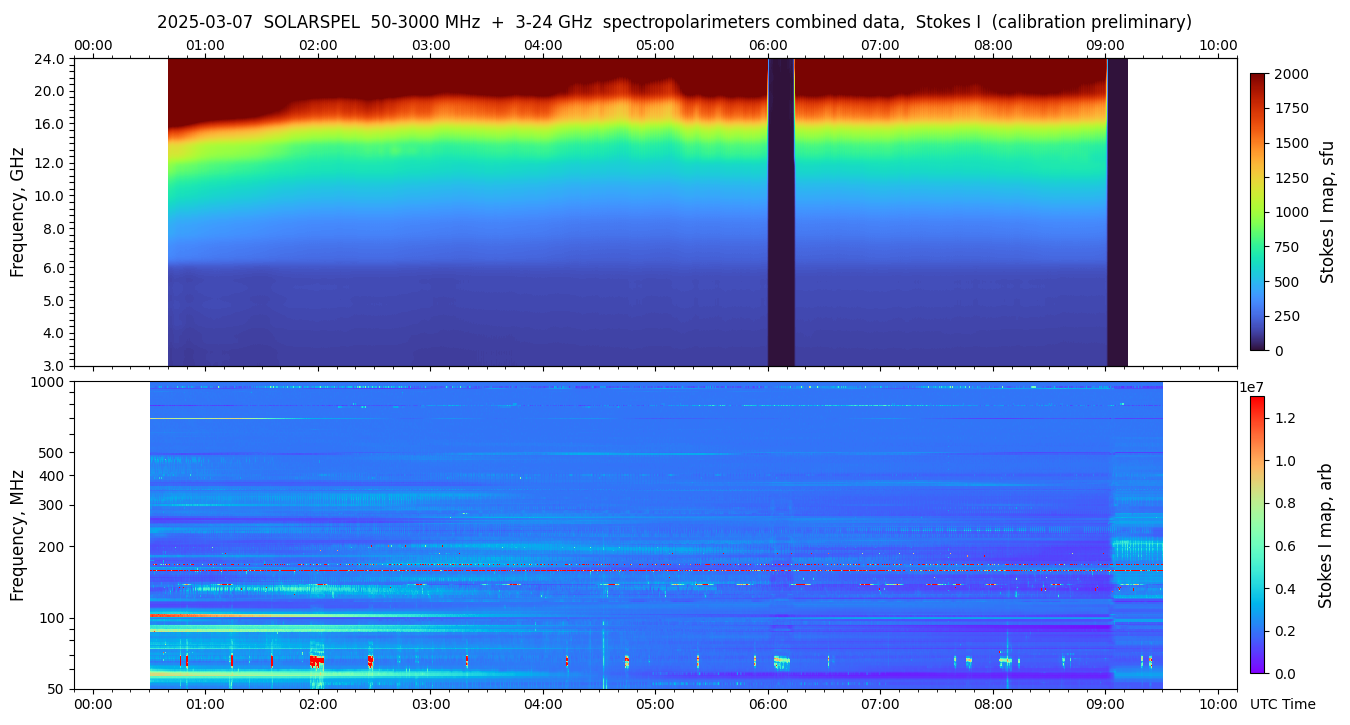This screenshot has height=725, width=1350.
Task: Click the 1000 tick label on the MHz axis
Action: (x=47, y=382)
